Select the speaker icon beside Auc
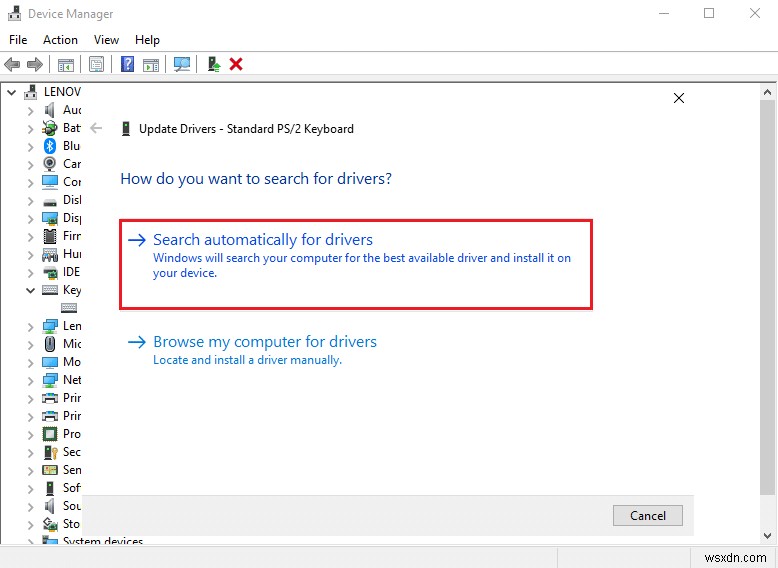This screenshot has width=778, height=568. tap(49, 110)
